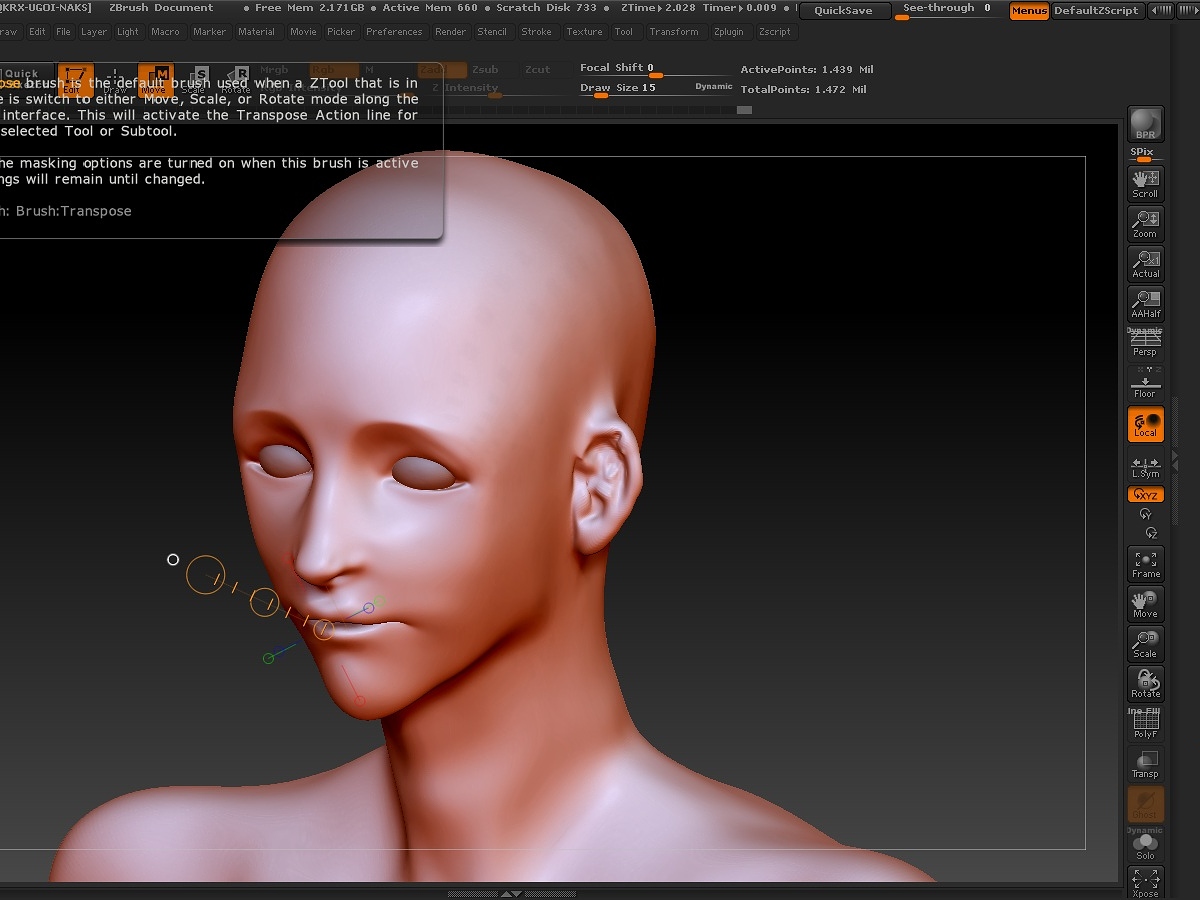Render with the BPR button

click(x=1145, y=125)
